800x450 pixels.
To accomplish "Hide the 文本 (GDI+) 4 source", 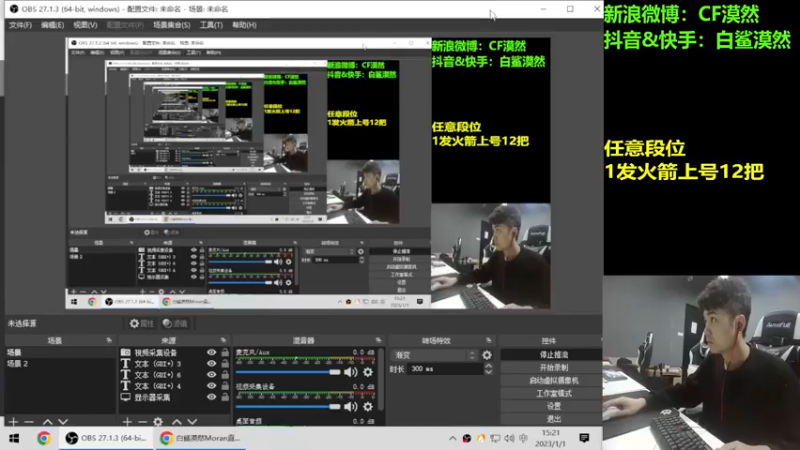I will [211, 386].
